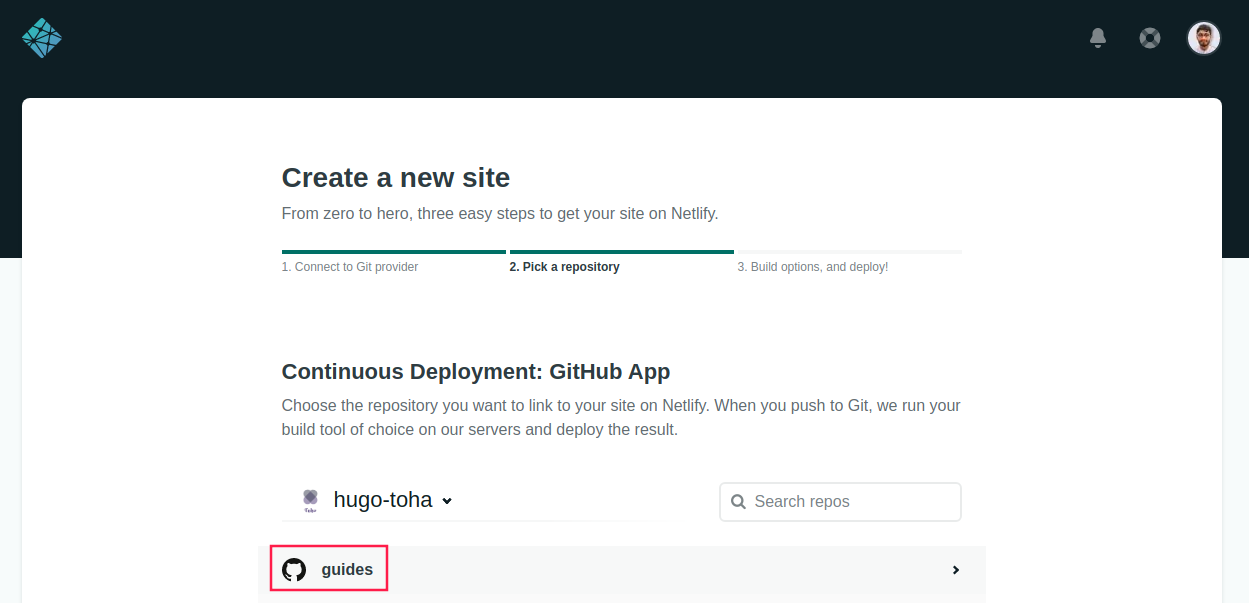
Task: Jump to Build options, and deploy! step
Action: click(x=812, y=267)
